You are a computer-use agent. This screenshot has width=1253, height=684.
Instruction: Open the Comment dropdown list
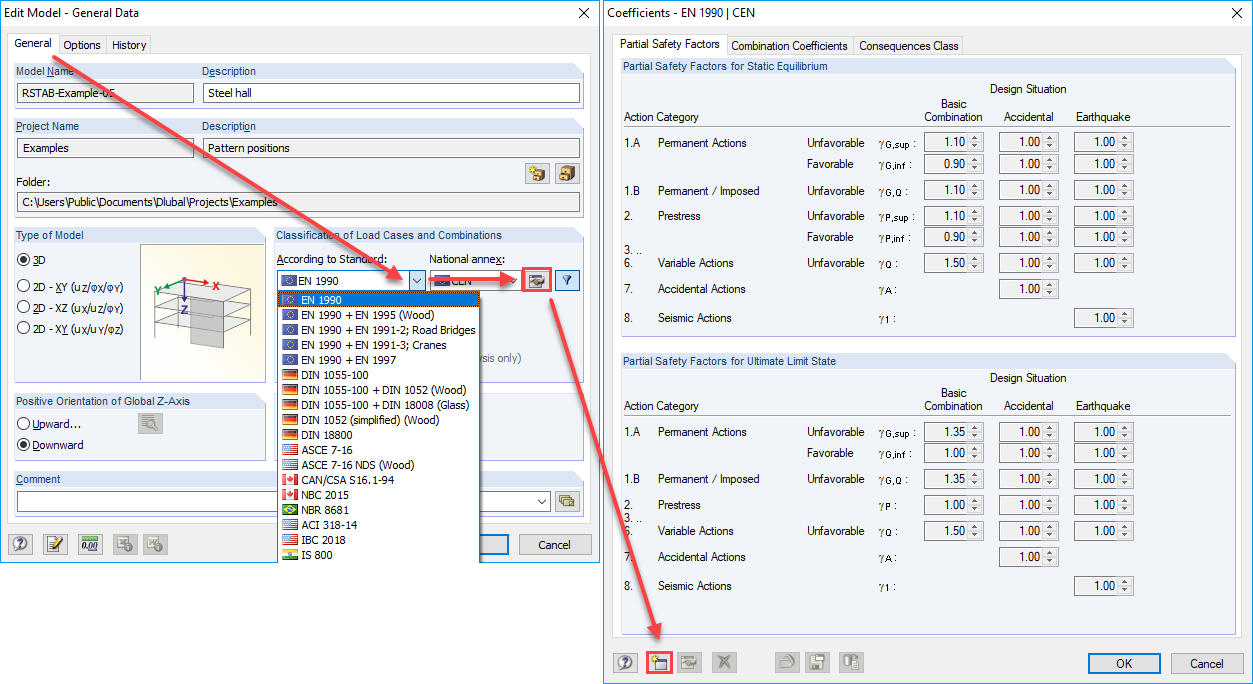(x=541, y=502)
